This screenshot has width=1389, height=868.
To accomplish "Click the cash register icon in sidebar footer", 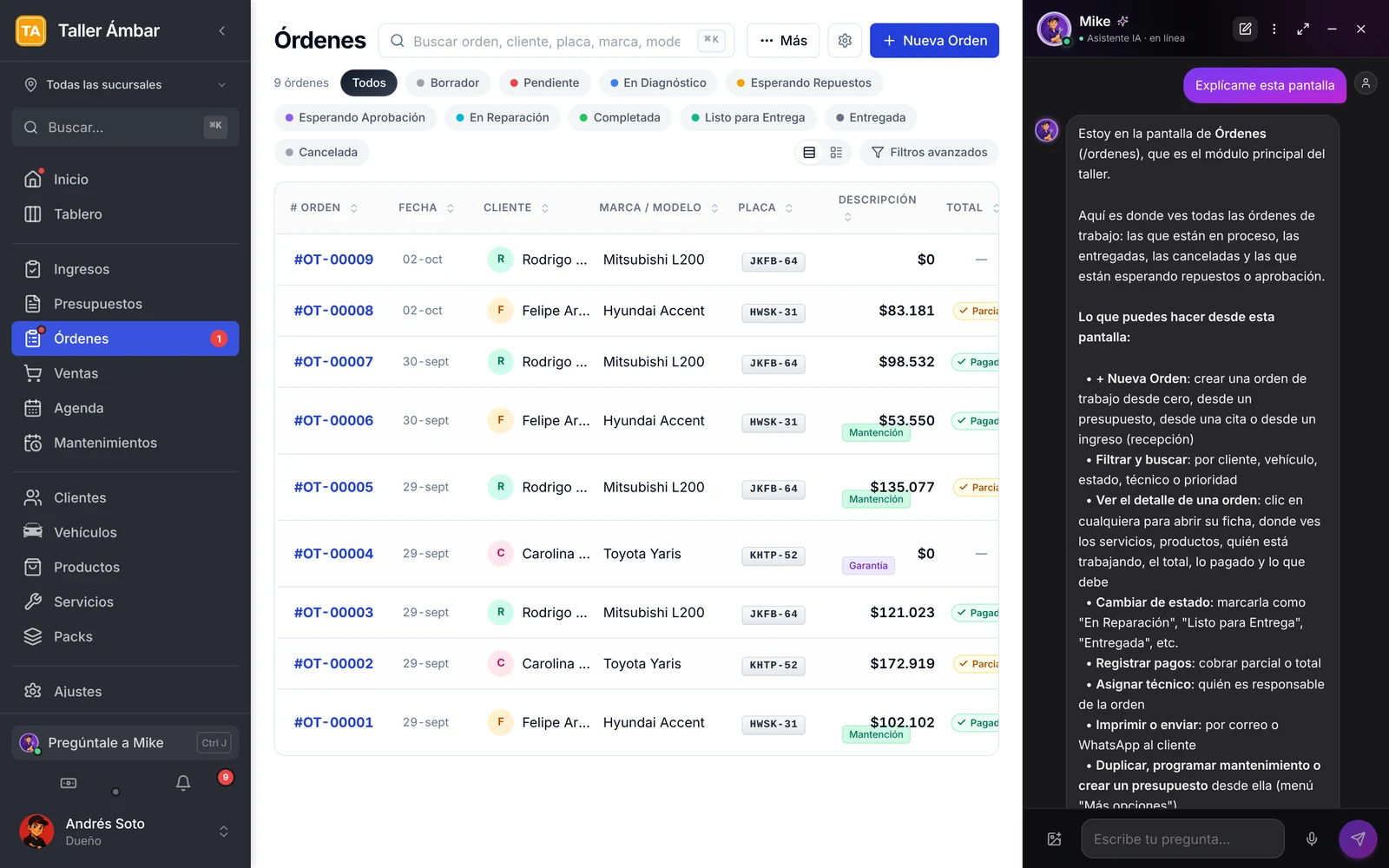I will tap(69, 783).
